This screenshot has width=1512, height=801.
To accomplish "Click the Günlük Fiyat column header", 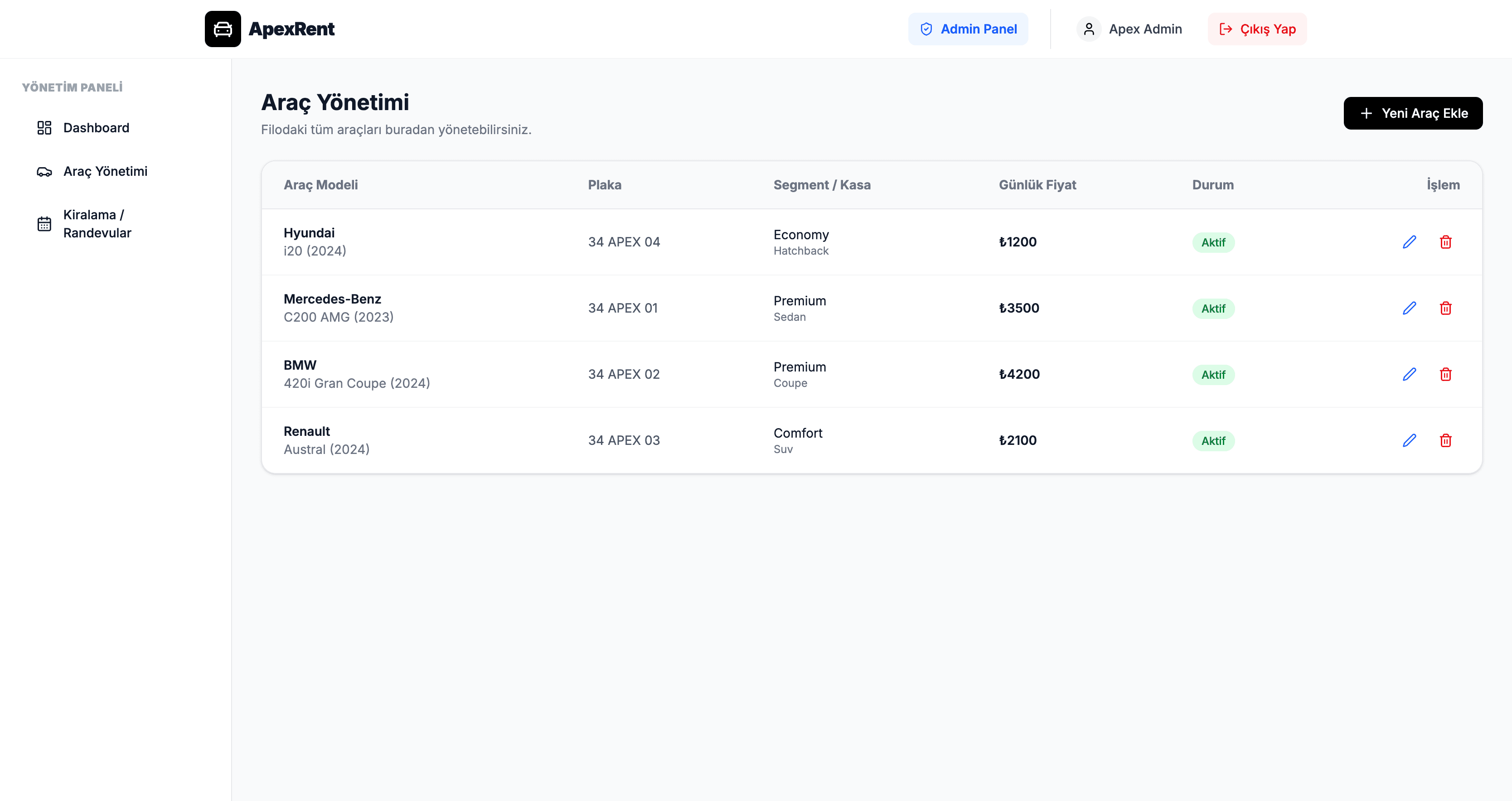I will 1037,185.
